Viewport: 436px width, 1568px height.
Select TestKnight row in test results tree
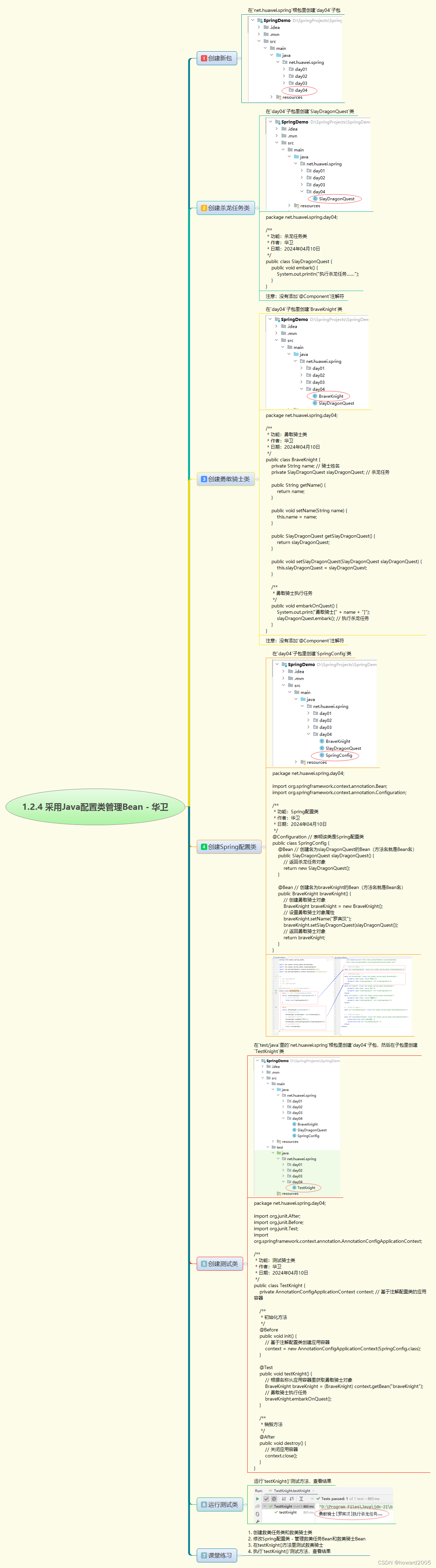point(288,1507)
